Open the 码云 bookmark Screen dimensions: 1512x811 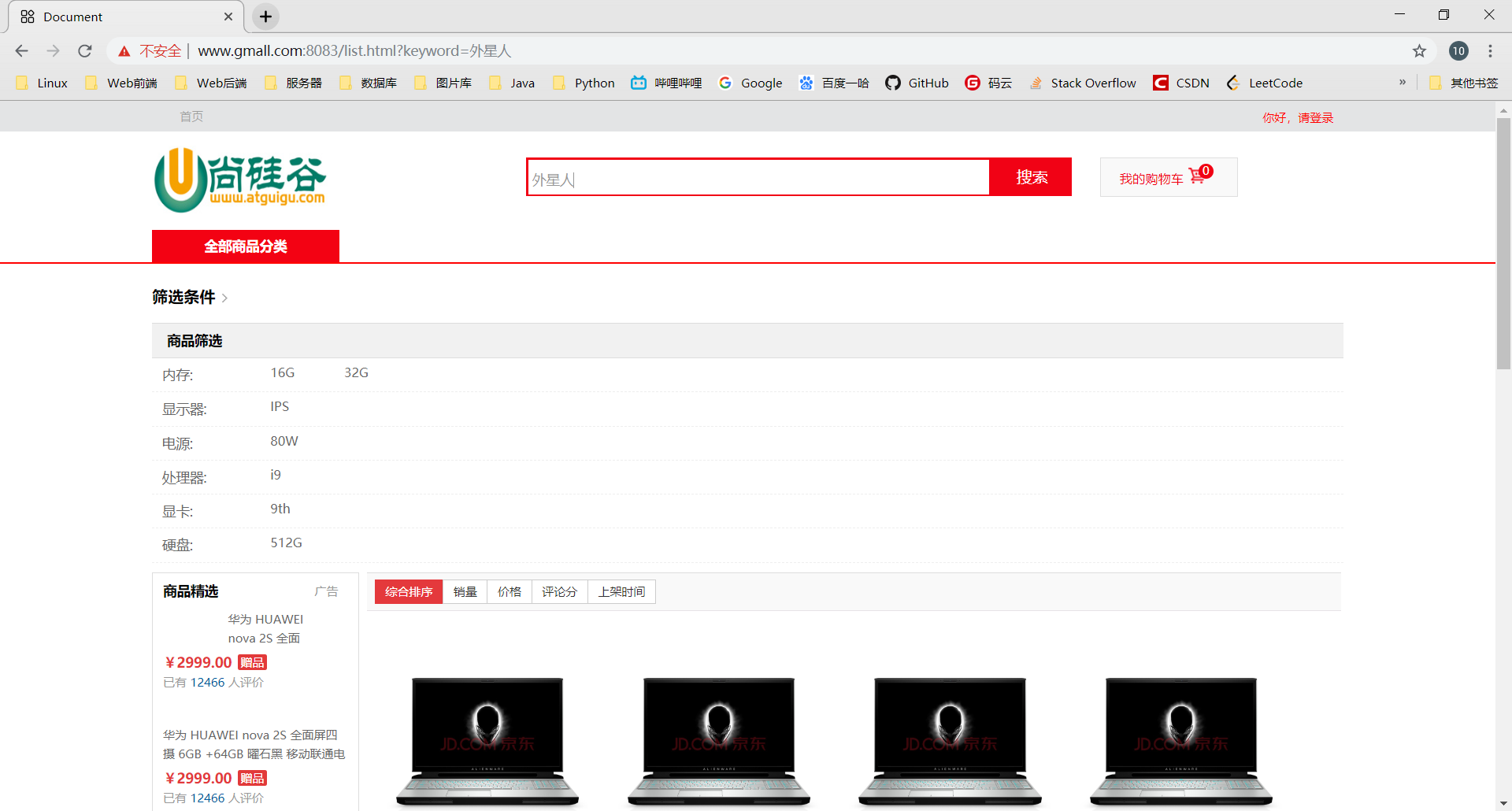pyautogui.click(x=988, y=83)
